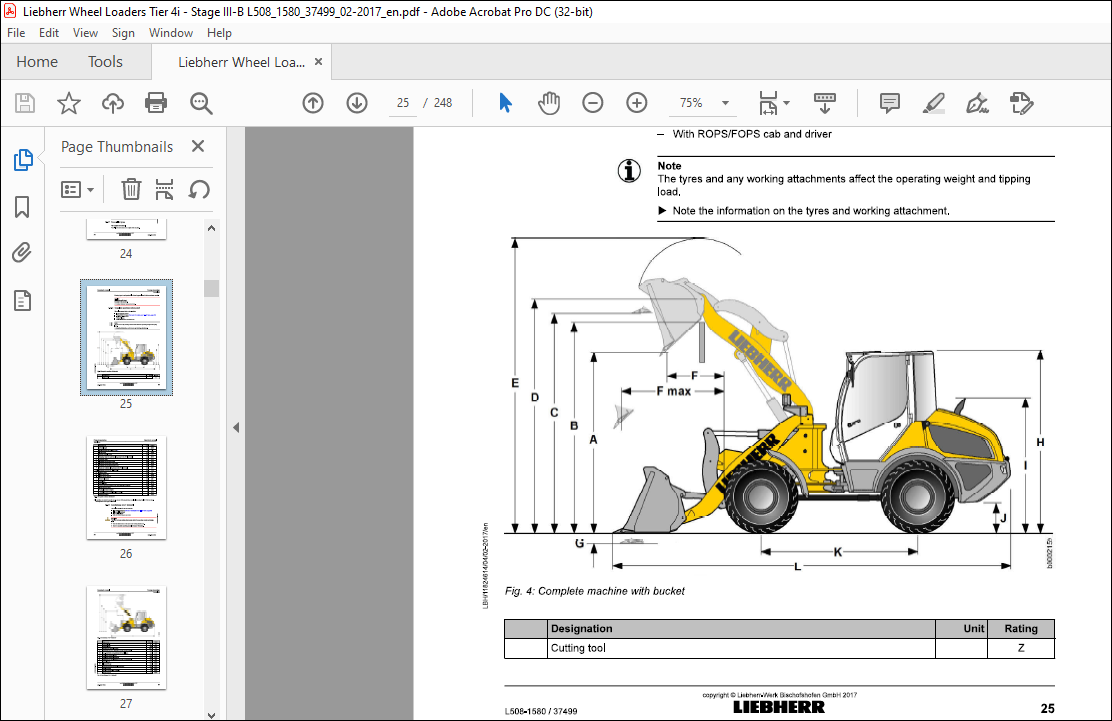Screen dimensions: 1112x721
Task: Open the Sign document pen tool
Action: [977, 103]
